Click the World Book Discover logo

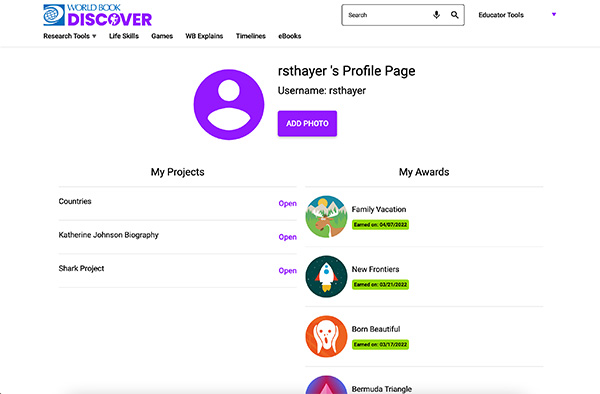98,15
